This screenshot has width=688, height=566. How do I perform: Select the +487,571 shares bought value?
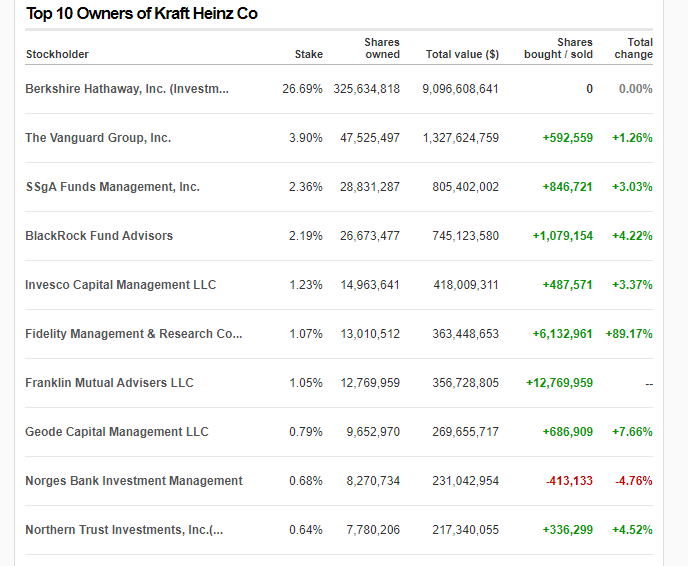pyautogui.click(x=568, y=285)
